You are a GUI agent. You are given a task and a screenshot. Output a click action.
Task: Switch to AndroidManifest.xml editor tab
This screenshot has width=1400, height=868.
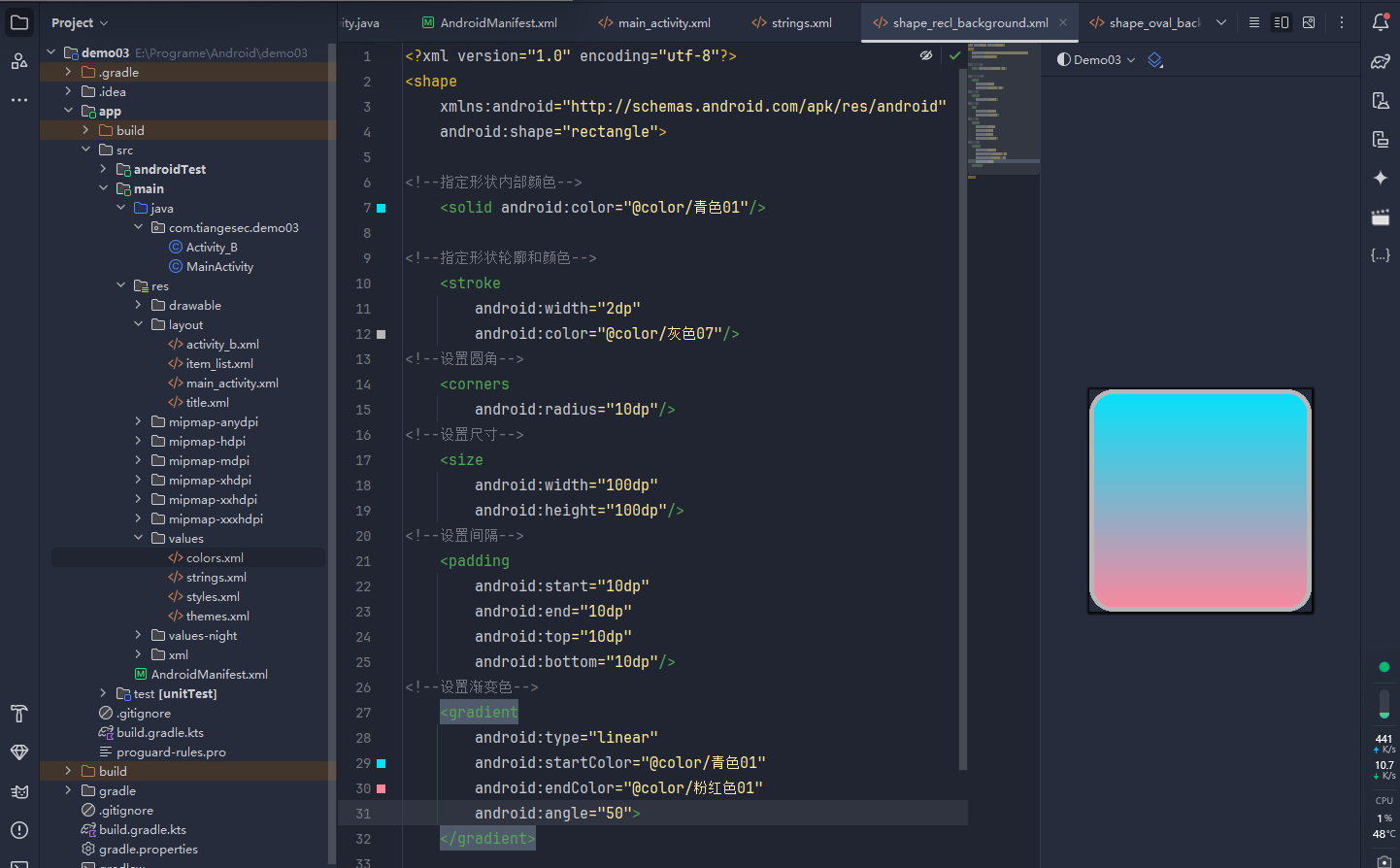[489, 22]
